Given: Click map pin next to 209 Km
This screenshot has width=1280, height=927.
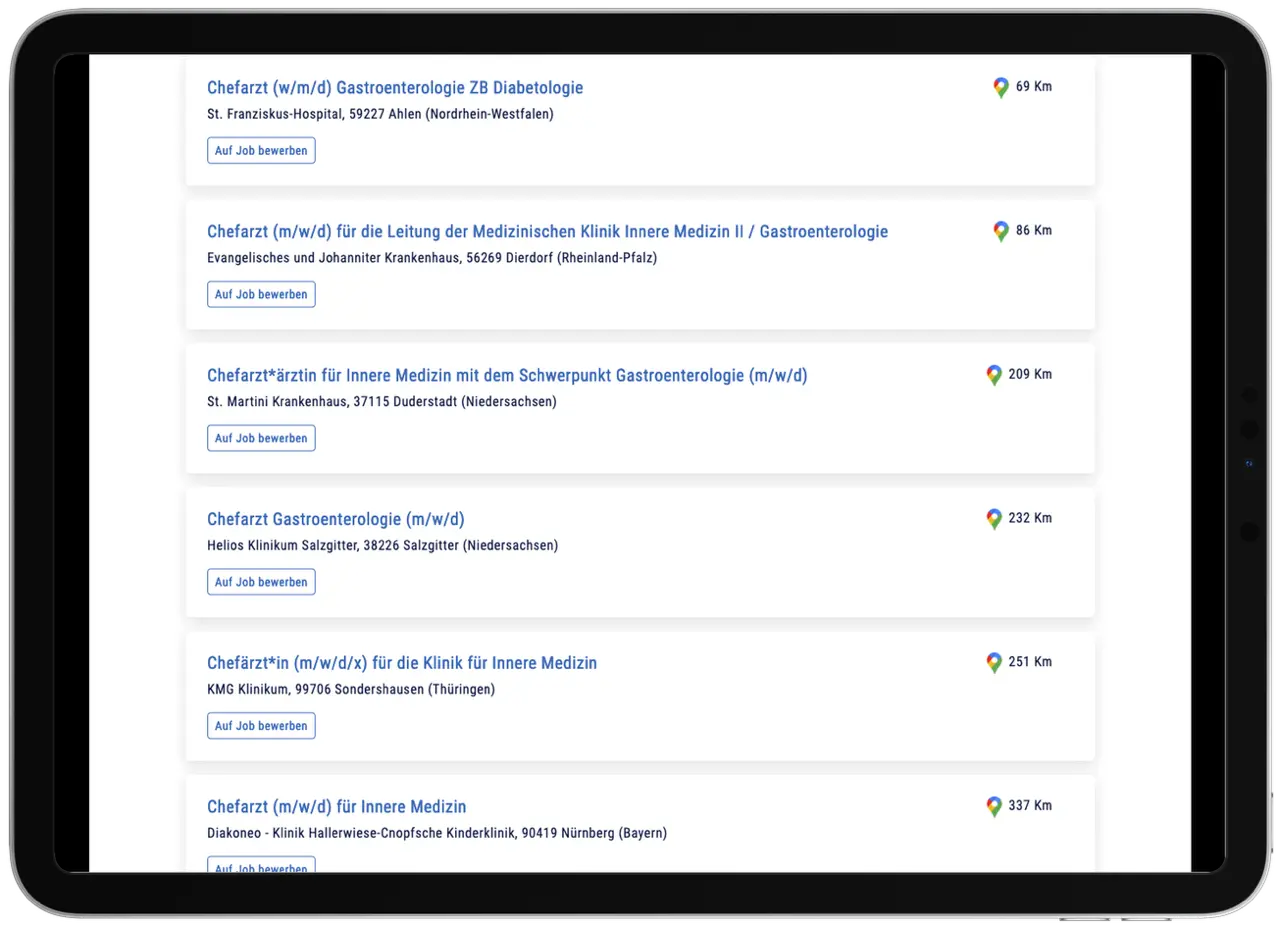Looking at the screenshot, I should [994, 376].
